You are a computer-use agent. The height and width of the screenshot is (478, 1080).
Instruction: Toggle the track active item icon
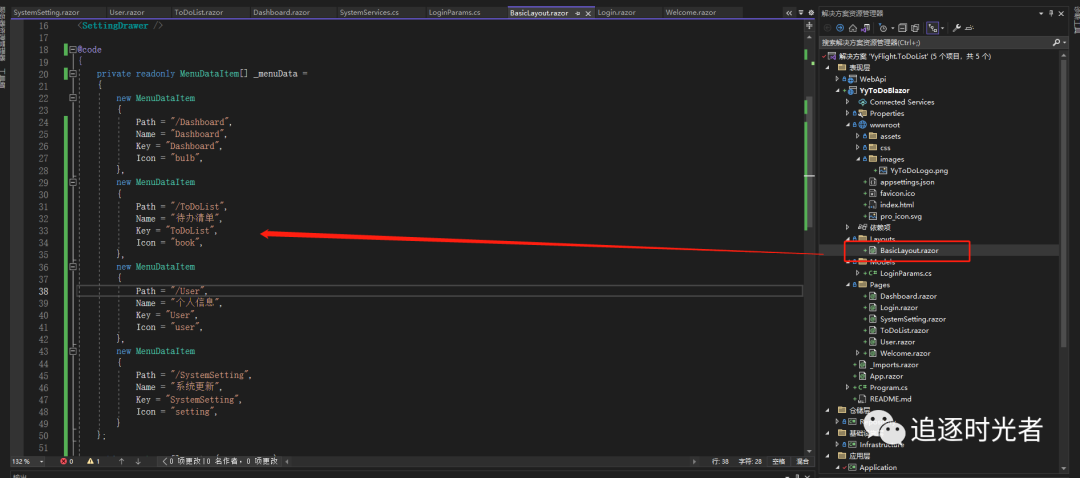933,28
